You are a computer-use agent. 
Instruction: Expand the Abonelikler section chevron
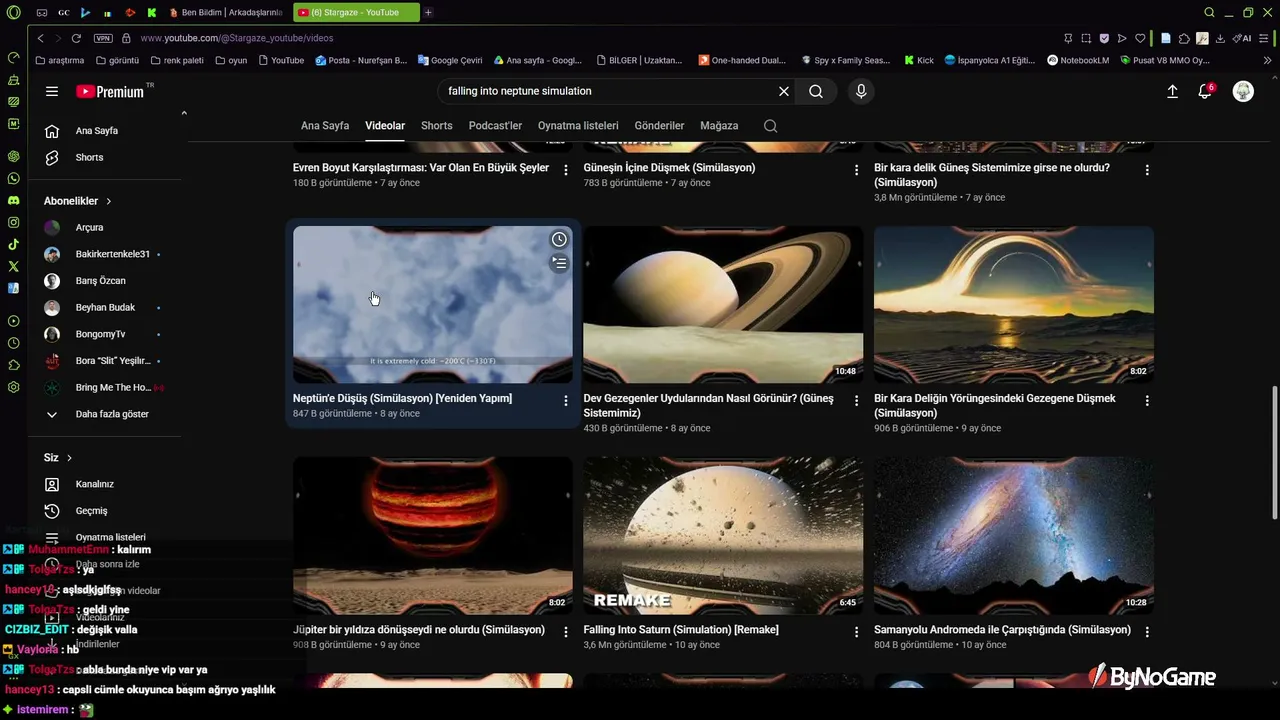109,201
